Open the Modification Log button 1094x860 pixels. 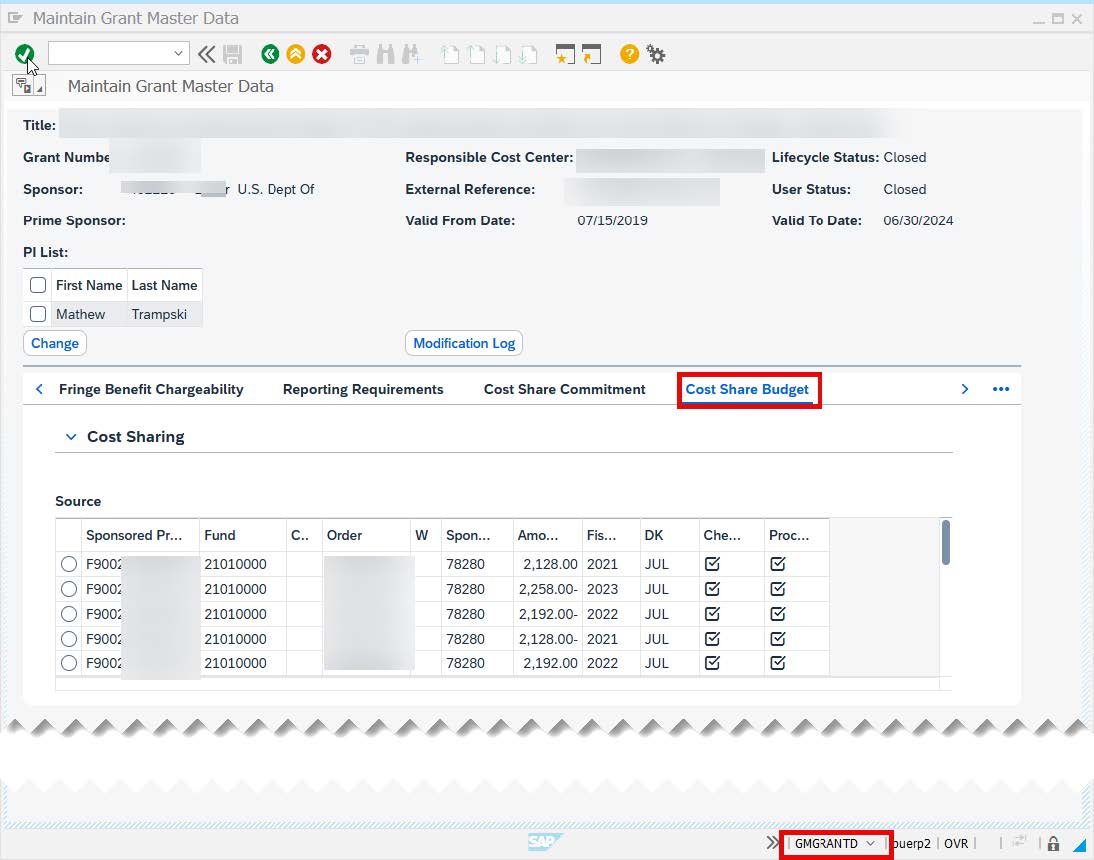coord(464,343)
